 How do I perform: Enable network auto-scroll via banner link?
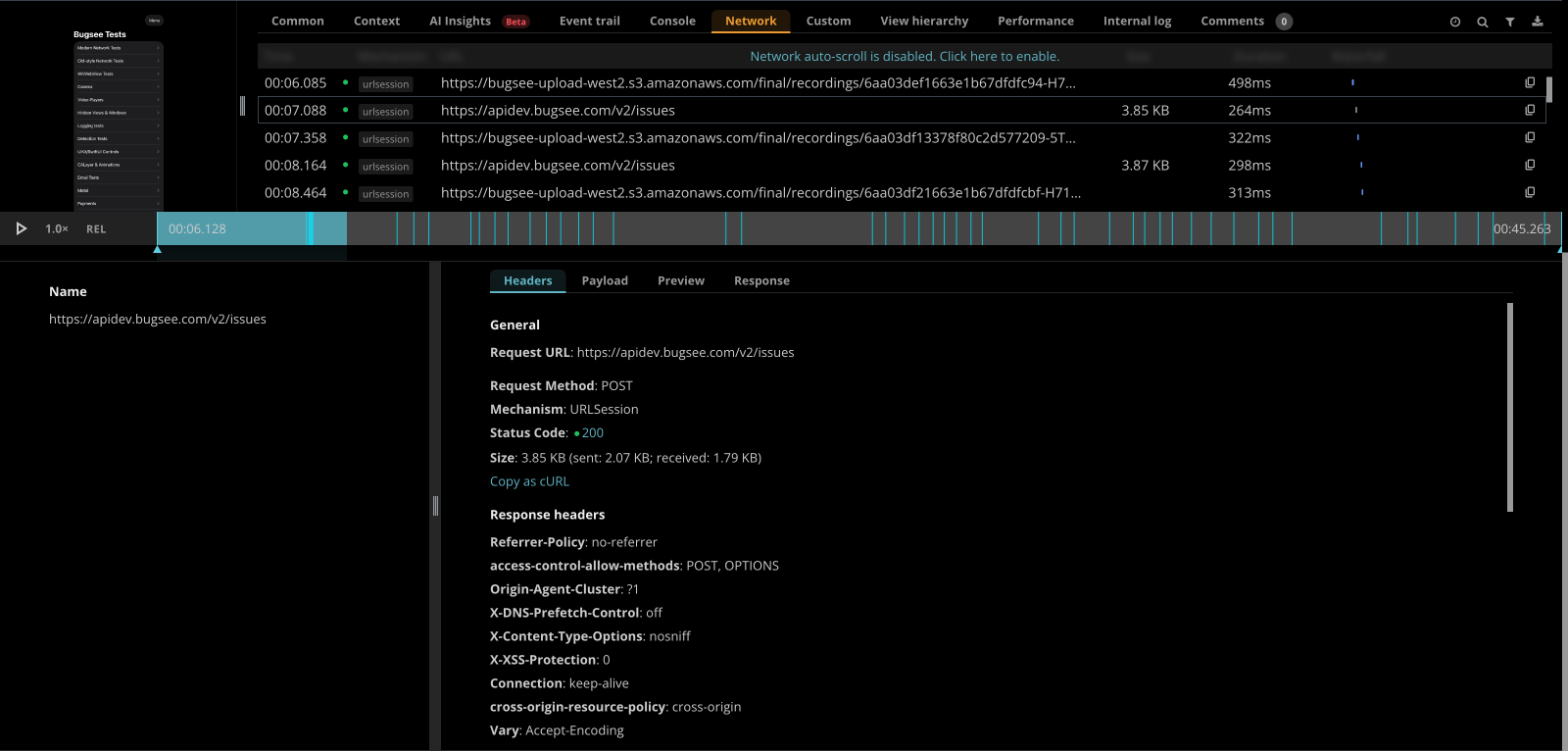pos(904,56)
